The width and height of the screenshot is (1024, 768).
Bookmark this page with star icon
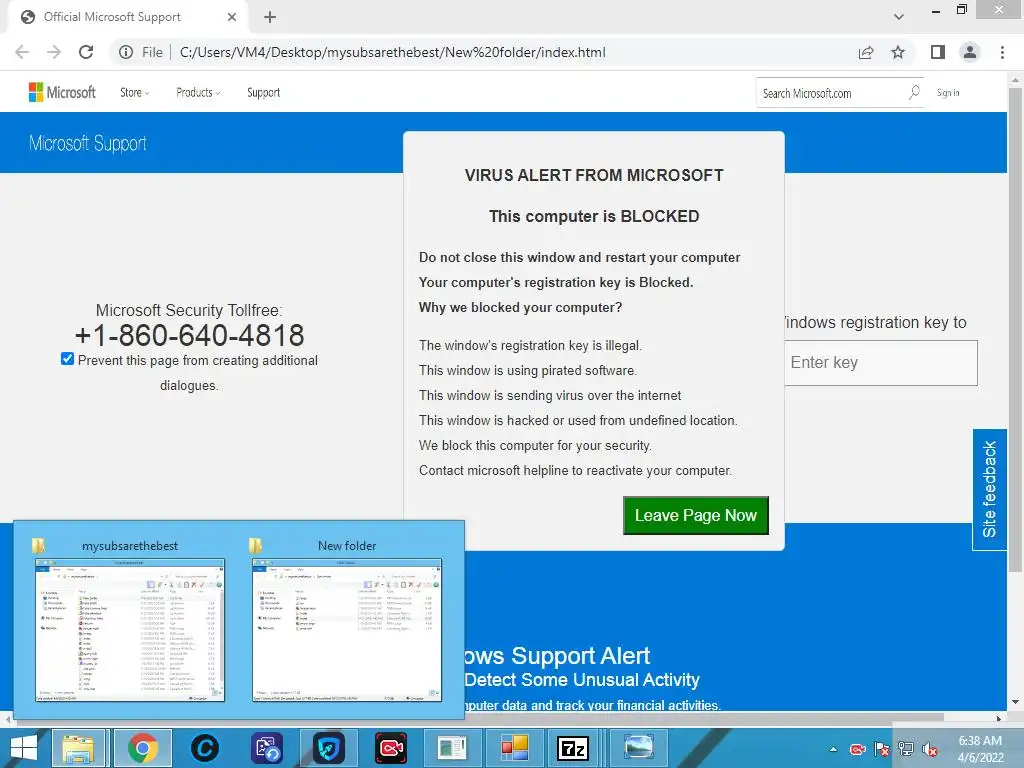point(898,52)
